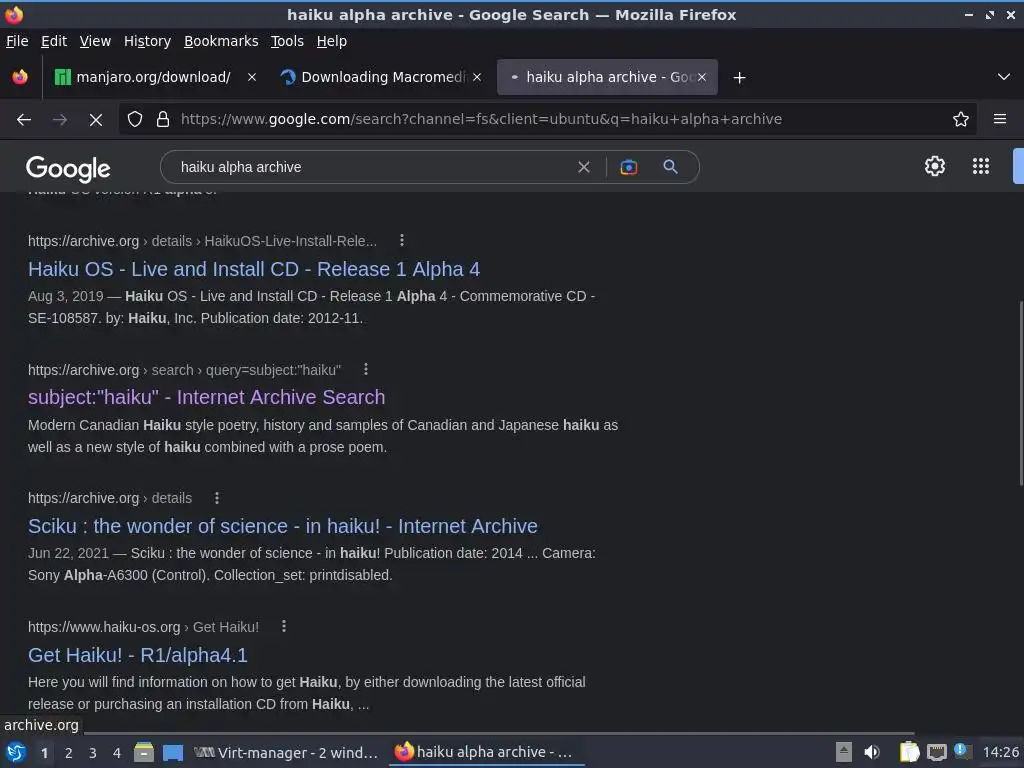
Task: Click the Google search input field
Action: click(x=372, y=167)
